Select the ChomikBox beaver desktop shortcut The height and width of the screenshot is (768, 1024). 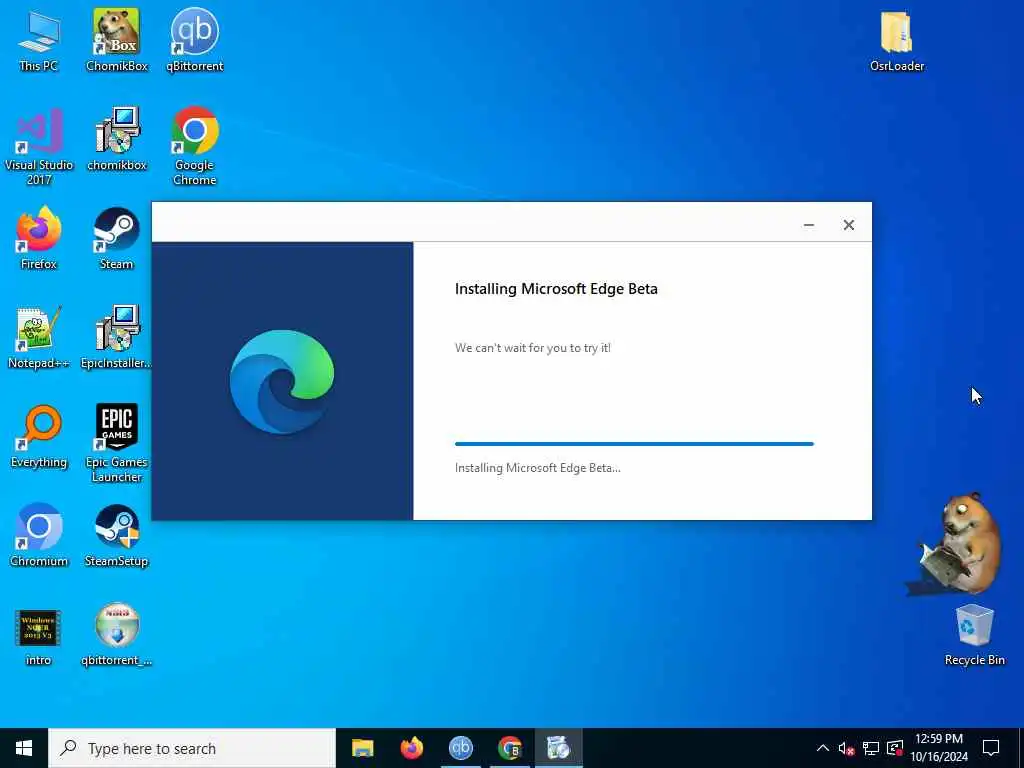tap(117, 40)
